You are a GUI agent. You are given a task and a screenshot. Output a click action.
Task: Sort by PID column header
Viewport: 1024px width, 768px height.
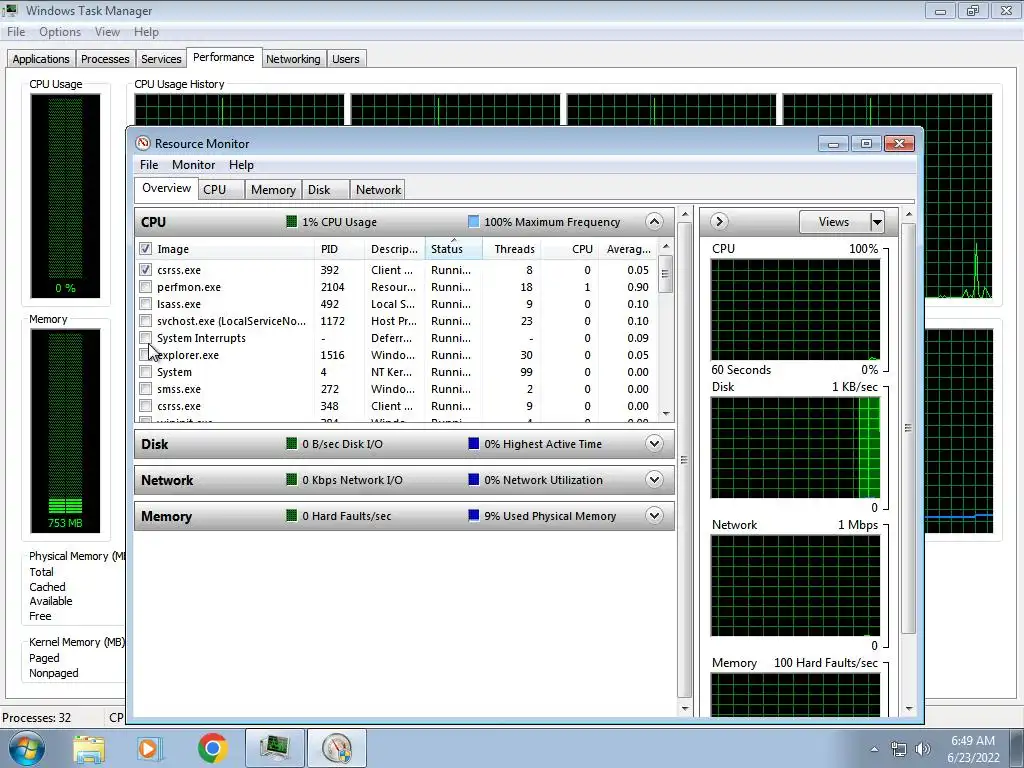point(338,249)
